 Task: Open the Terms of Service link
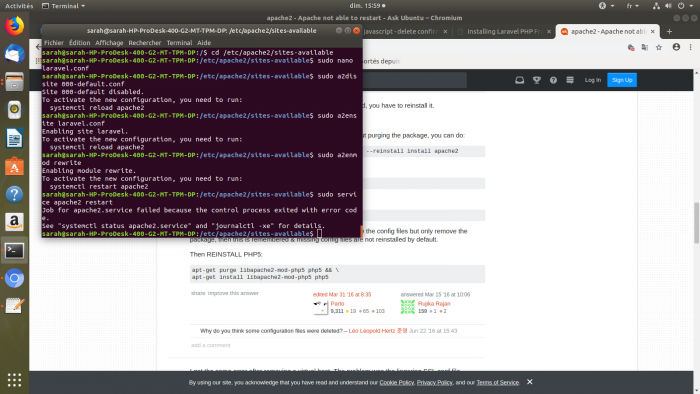click(x=497, y=382)
